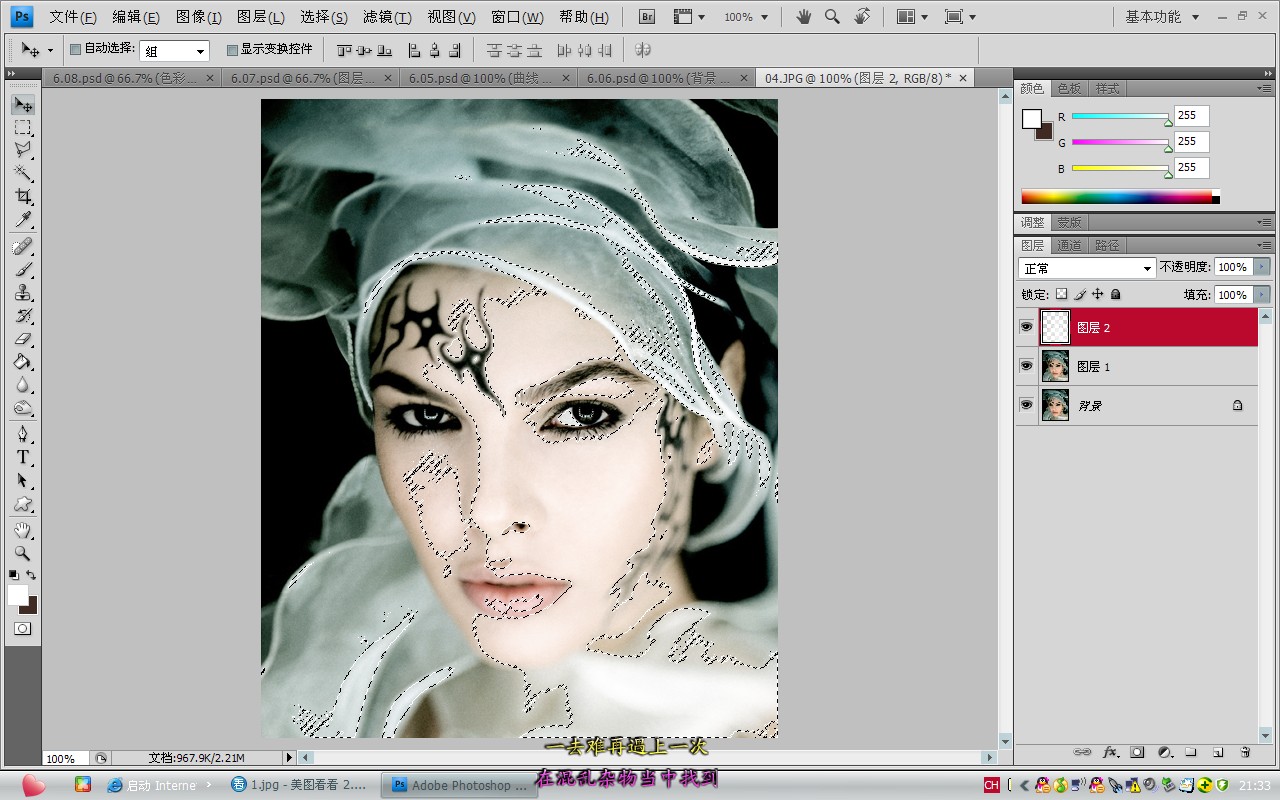Click the foreground color swatch in Color panel

[x=1032, y=119]
